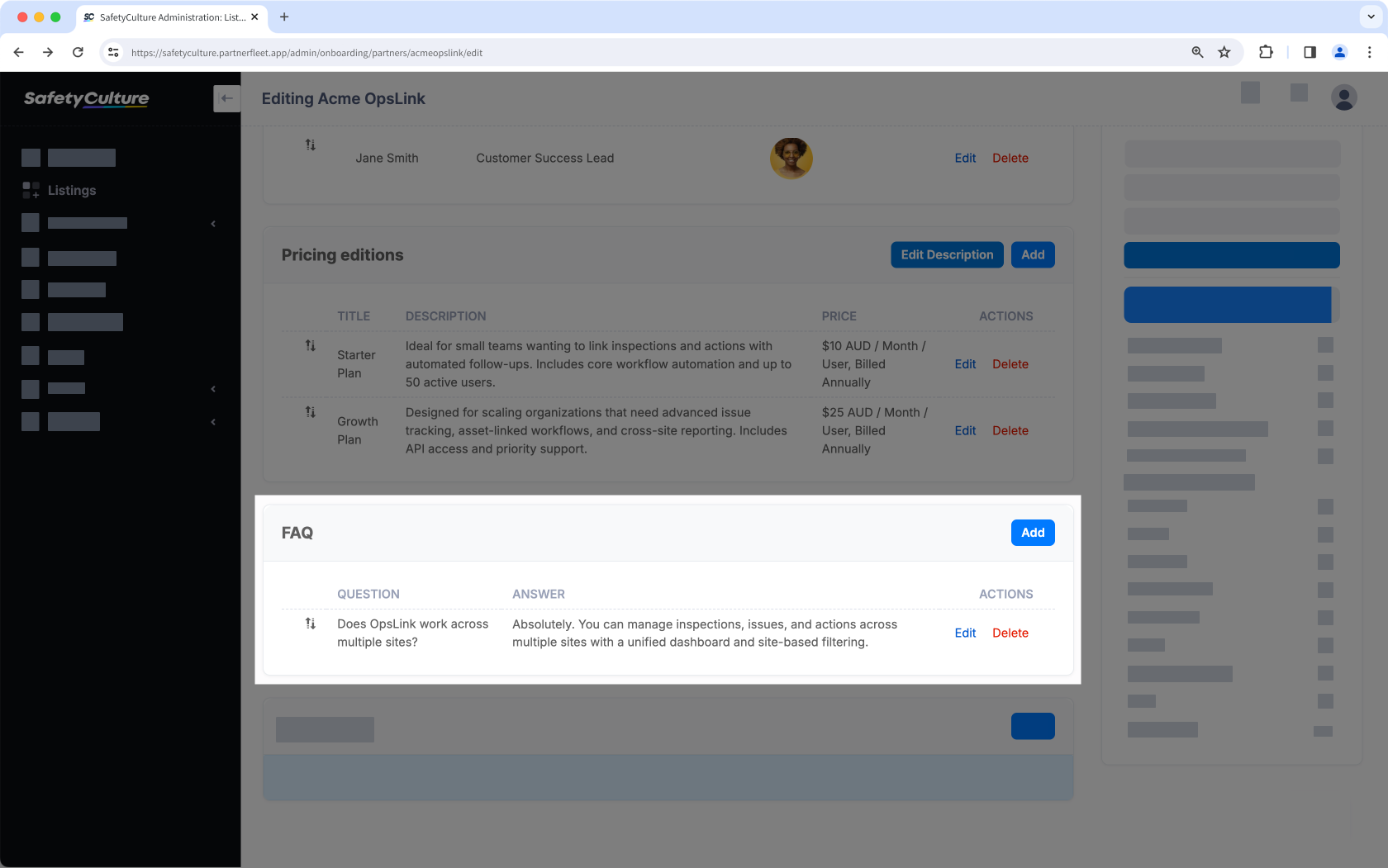The width and height of the screenshot is (1388, 868).
Task: Open Listings in the sidebar
Action: (72, 190)
